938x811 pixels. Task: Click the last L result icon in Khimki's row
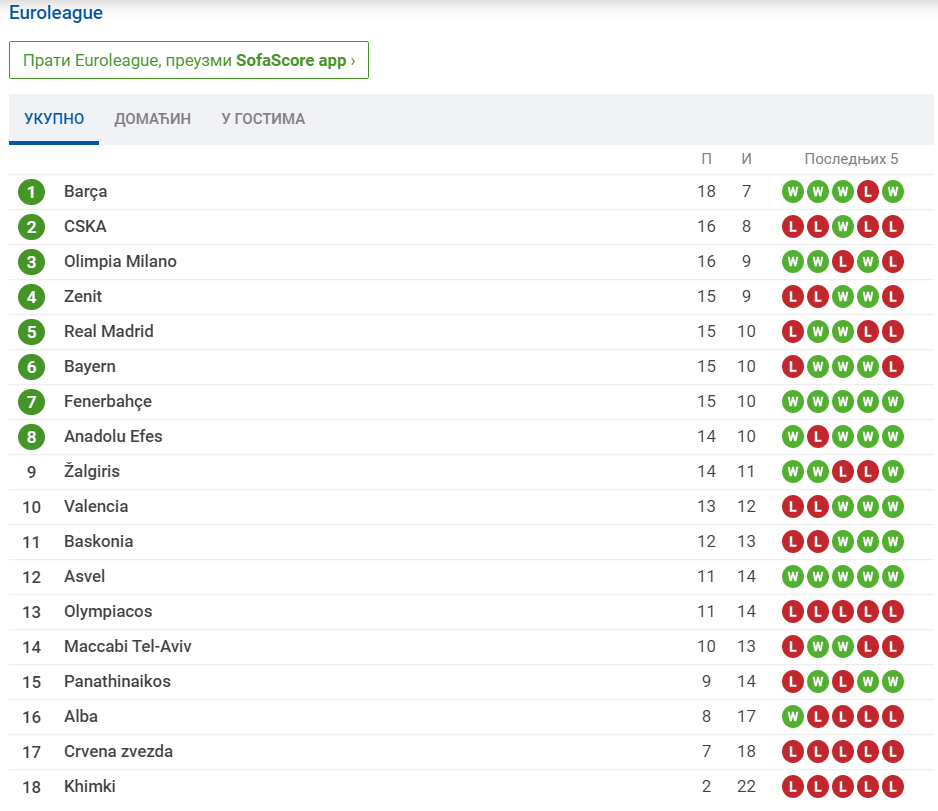click(893, 787)
